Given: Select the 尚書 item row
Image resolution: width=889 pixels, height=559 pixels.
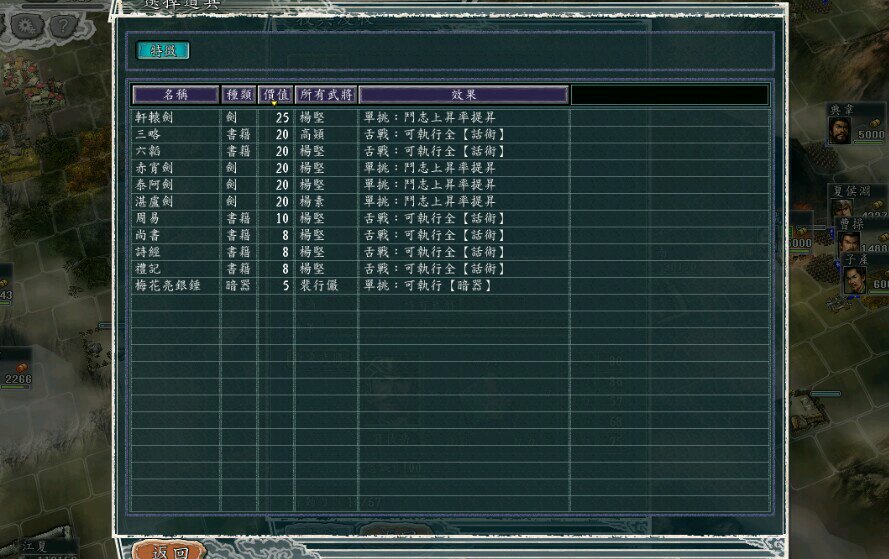Looking at the screenshot, I should (450, 235).
